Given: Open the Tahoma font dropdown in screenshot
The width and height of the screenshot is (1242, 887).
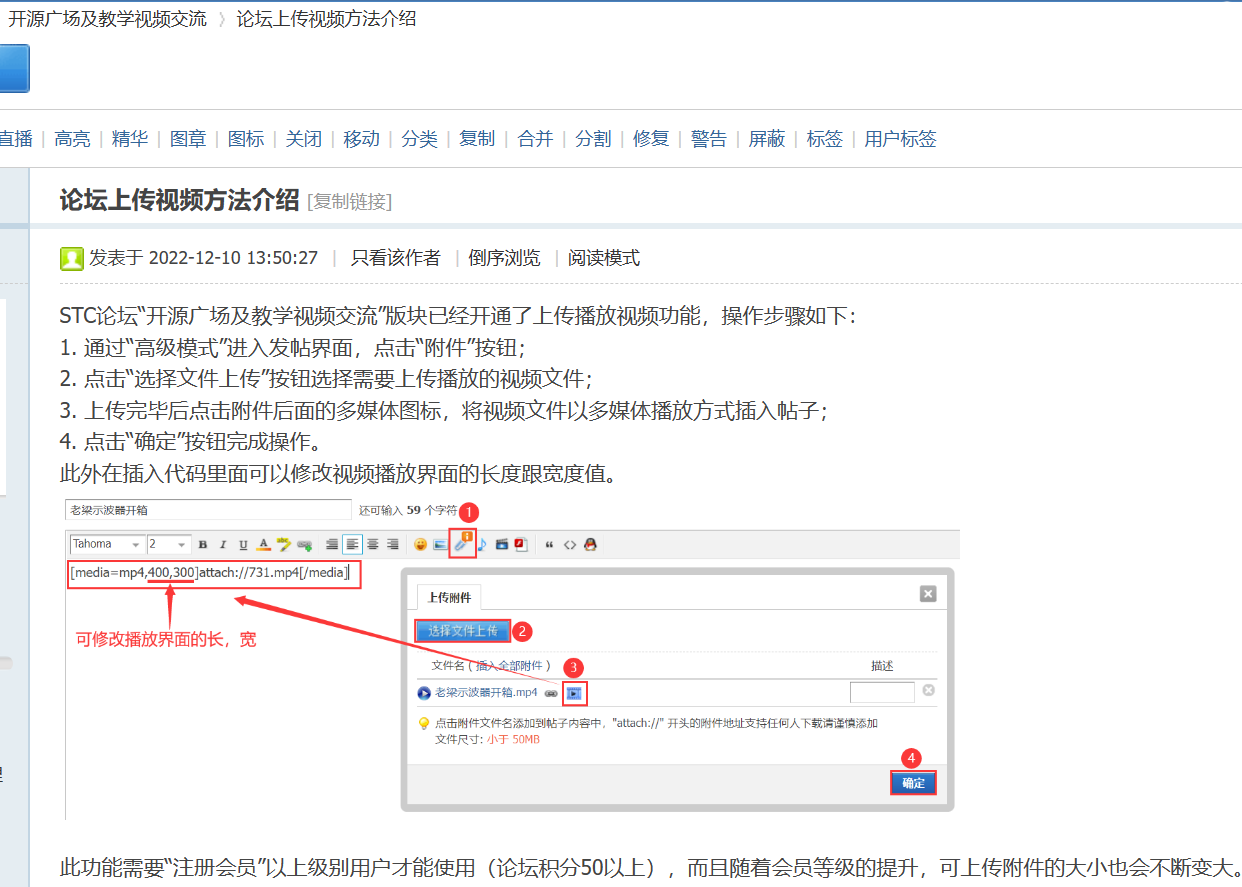Looking at the screenshot, I should [107, 544].
